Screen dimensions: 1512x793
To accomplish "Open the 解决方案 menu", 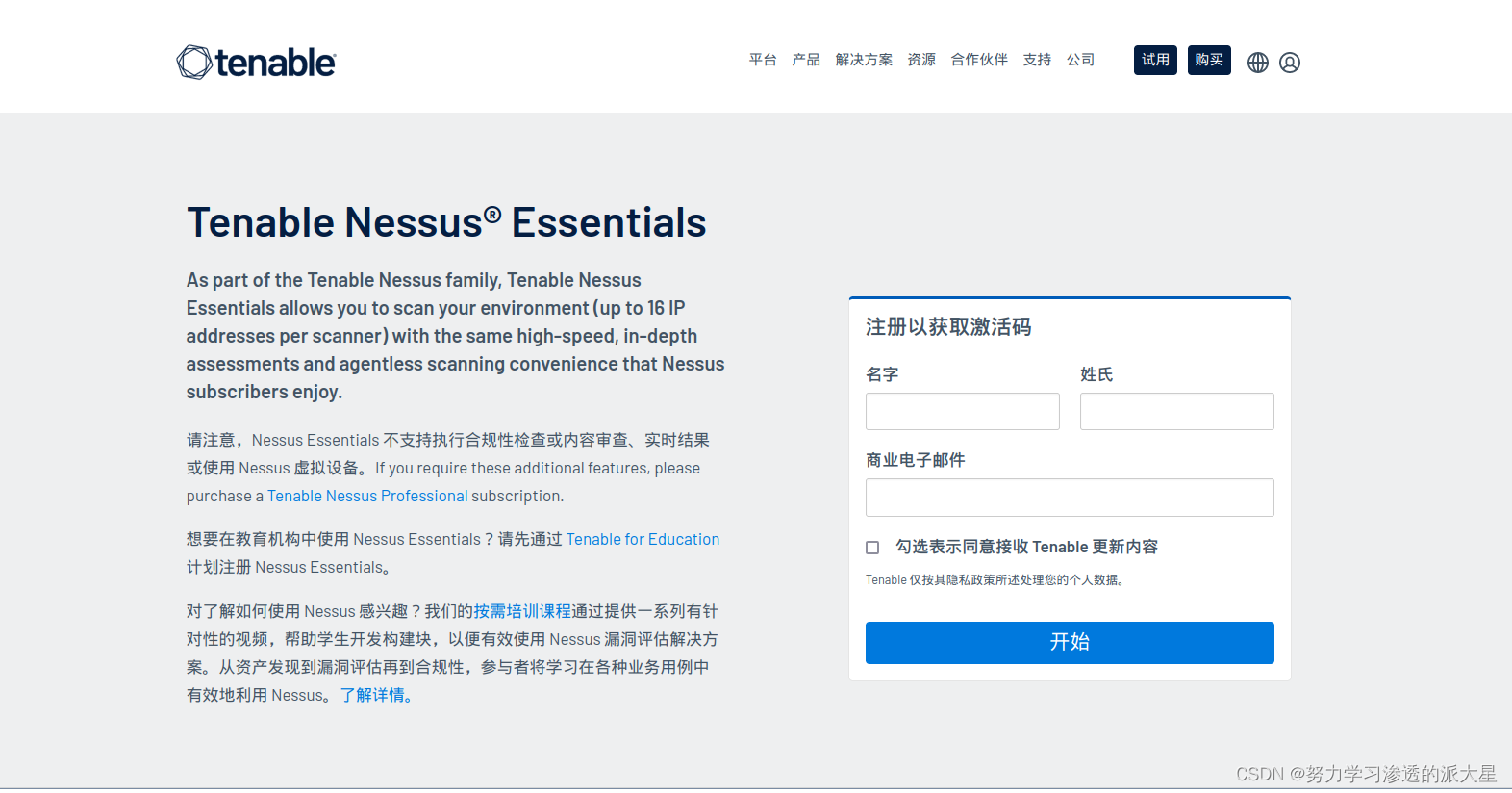I will (864, 60).
